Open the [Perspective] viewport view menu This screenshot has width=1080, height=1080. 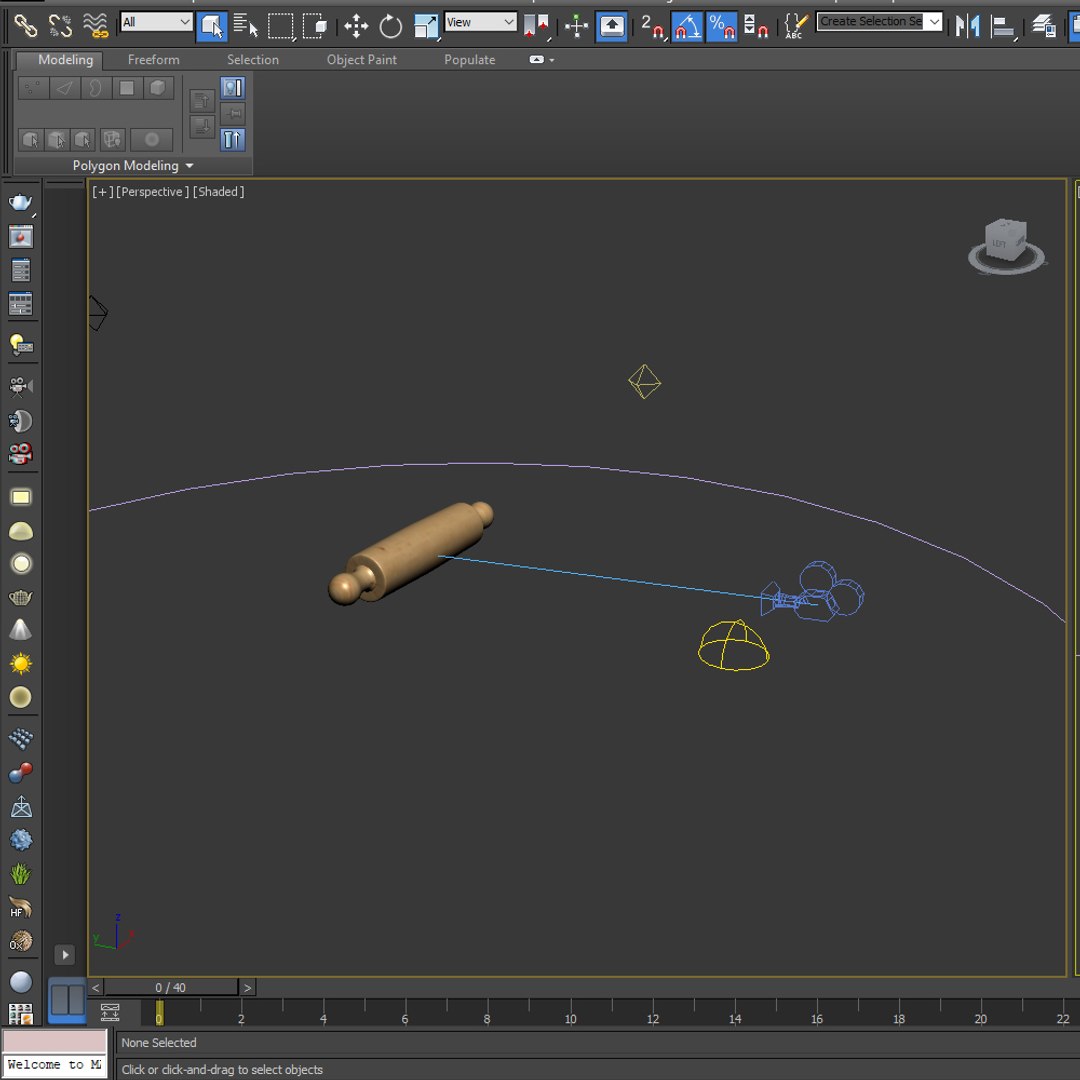(x=152, y=191)
